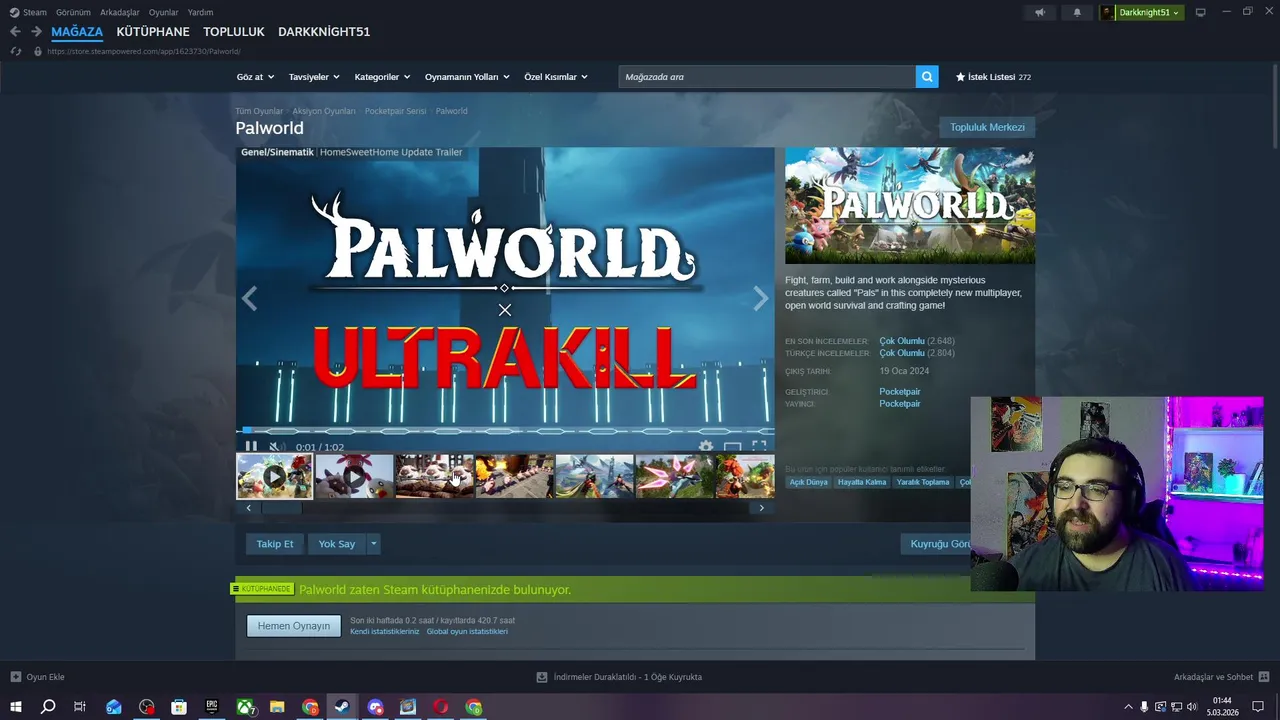
Task: Seek the trailer on its progress bar
Action: [505, 431]
